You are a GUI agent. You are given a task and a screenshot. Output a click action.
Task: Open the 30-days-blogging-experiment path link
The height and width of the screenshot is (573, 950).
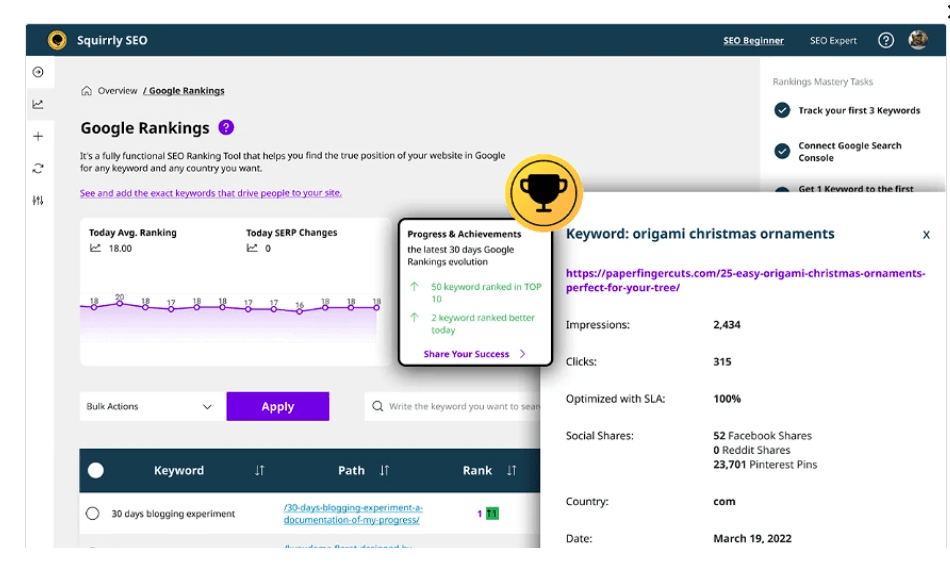tap(353, 514)
